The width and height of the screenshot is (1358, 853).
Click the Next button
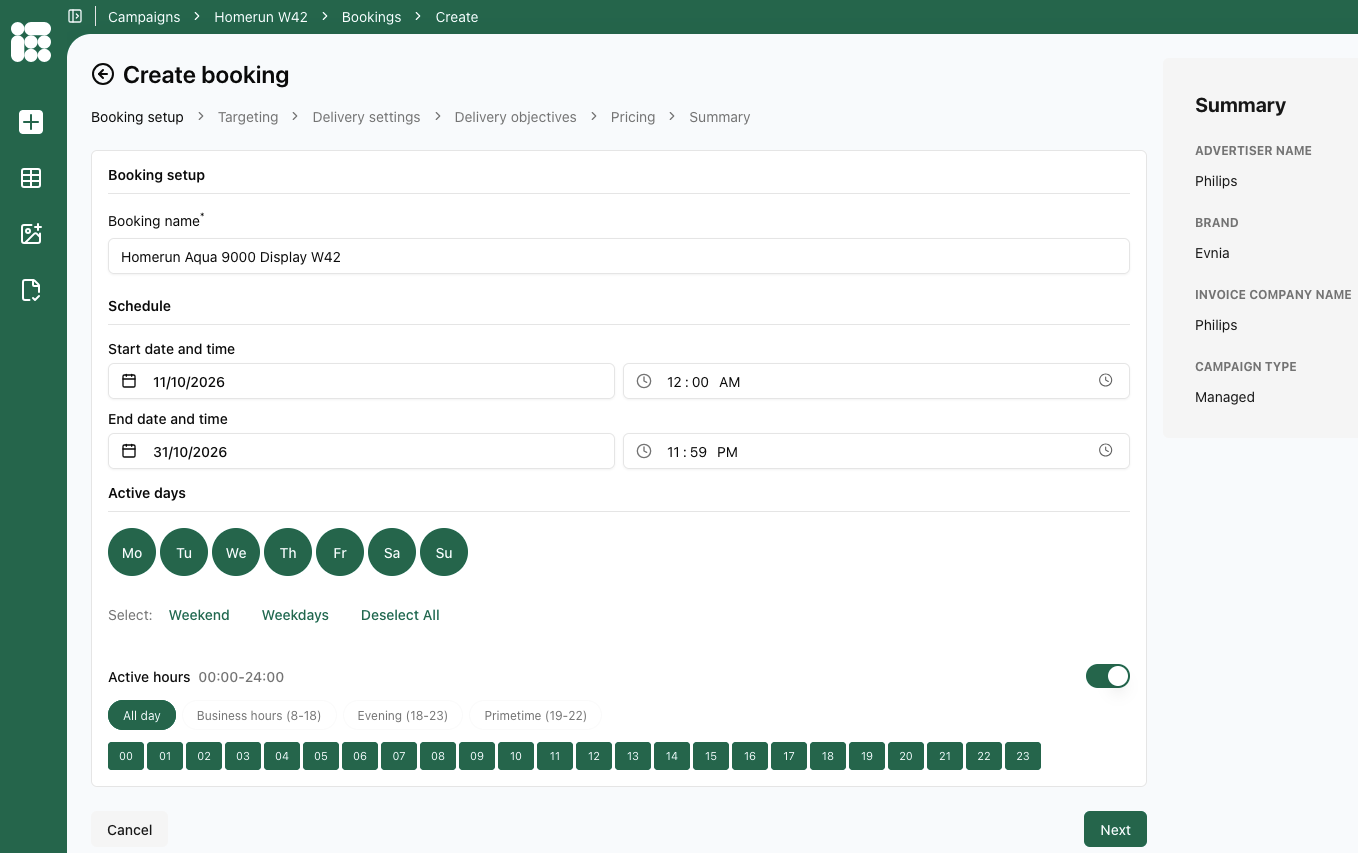(x=1115, y=829)
